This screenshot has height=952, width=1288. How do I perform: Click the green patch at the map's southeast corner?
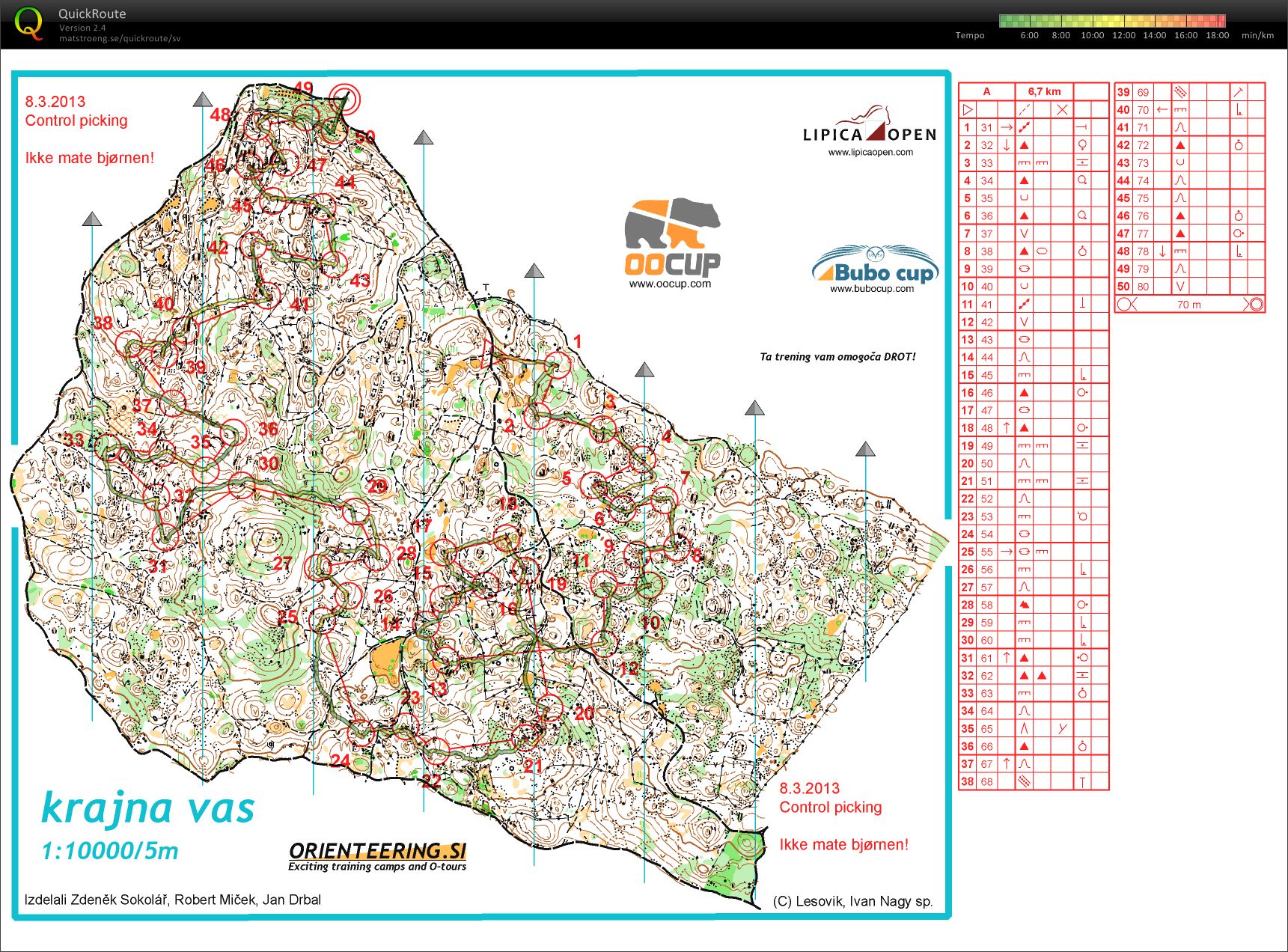tap(737, 864)
